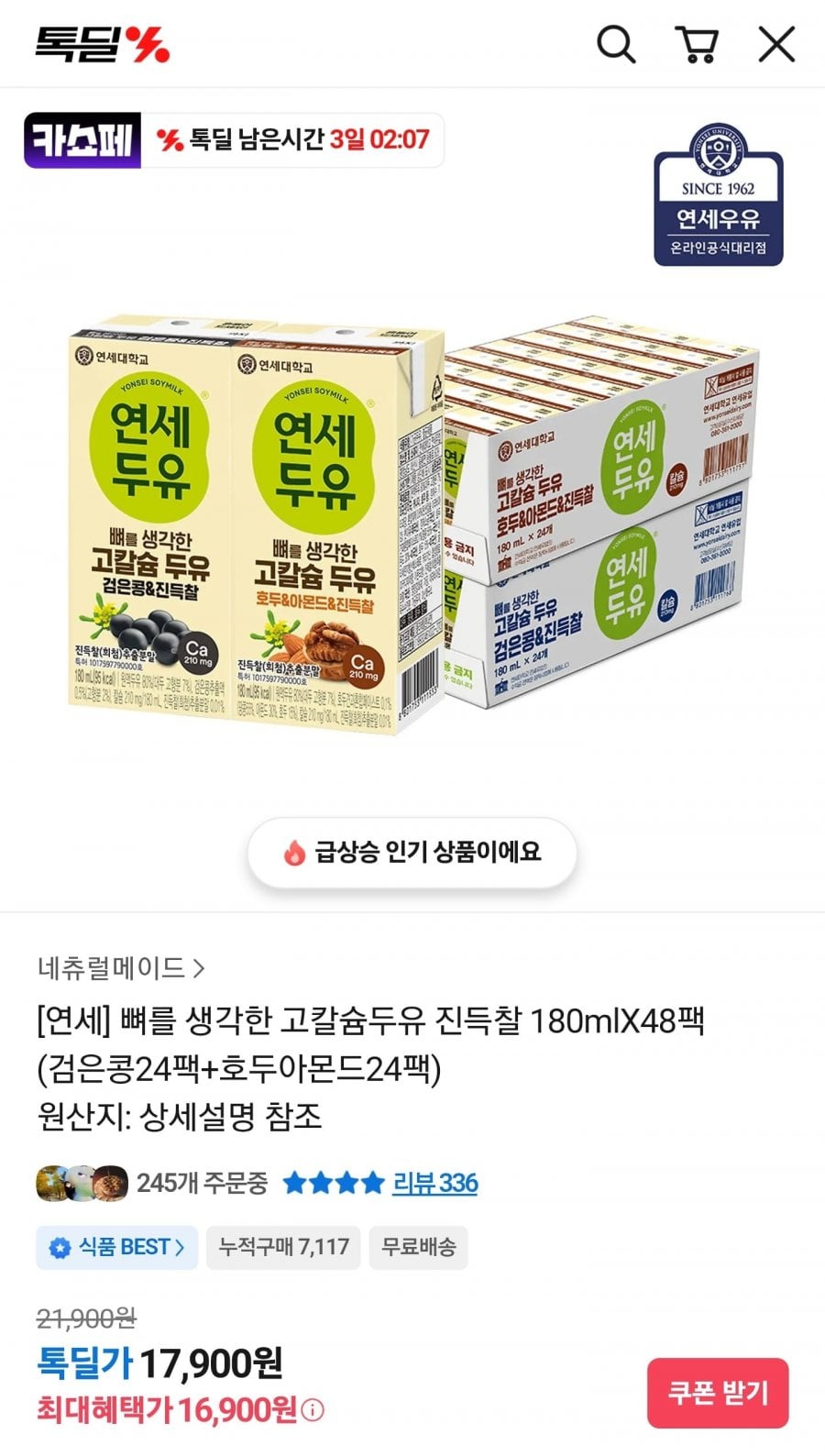Tap the 누적구매 7,117 tag
This screenshot has width=825, height=1456.
283,1247
